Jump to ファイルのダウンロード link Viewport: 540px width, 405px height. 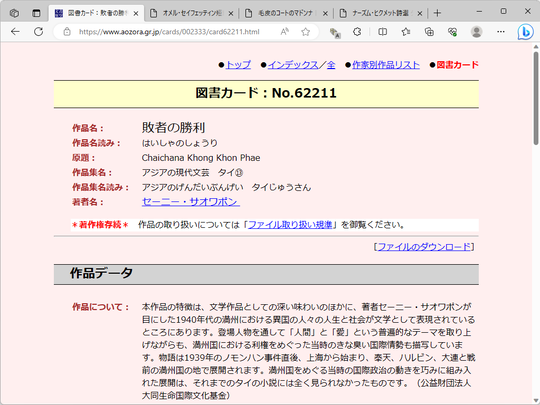(424, 247)
